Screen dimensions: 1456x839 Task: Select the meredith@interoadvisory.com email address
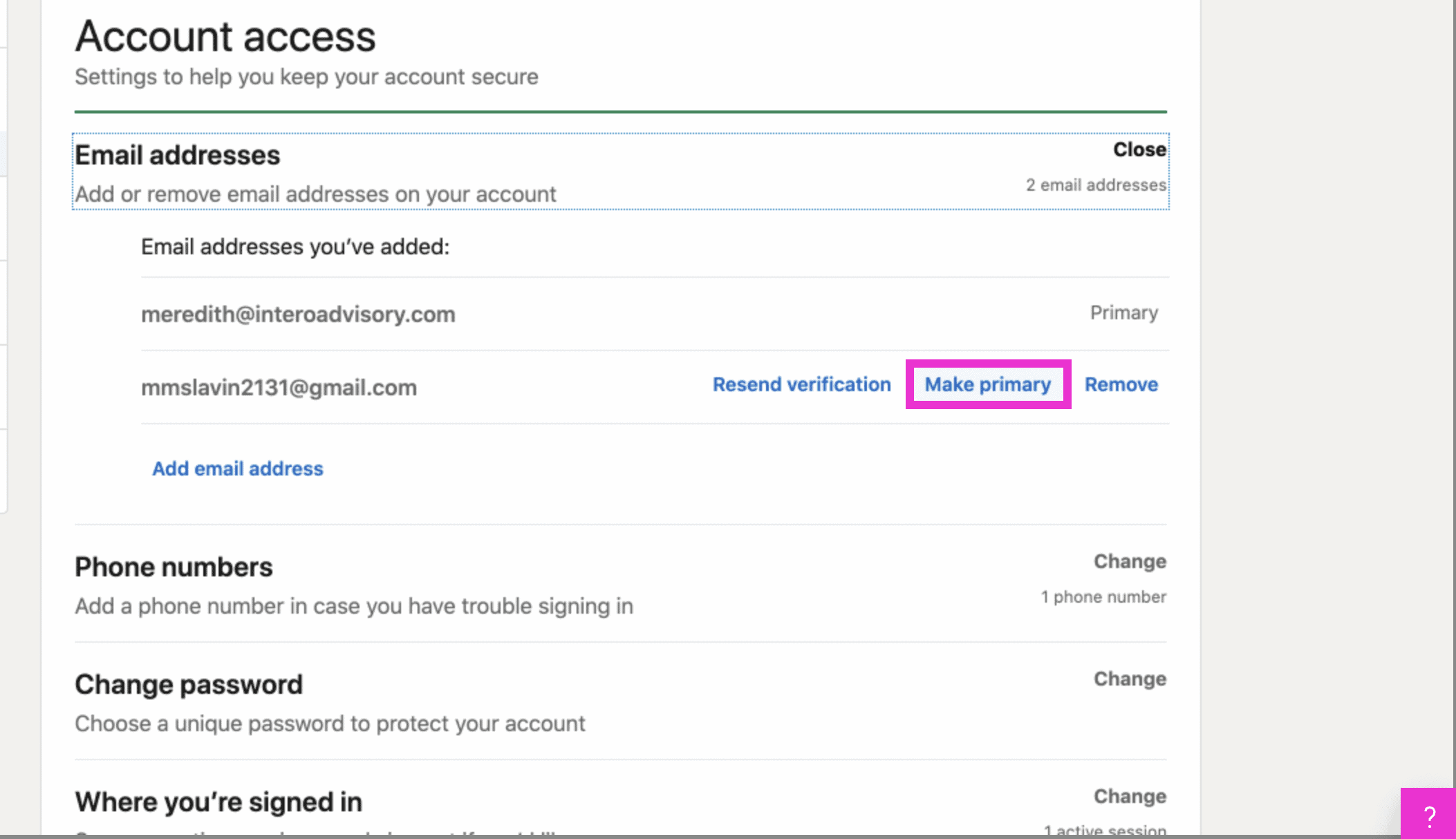(x=298, y=314)
